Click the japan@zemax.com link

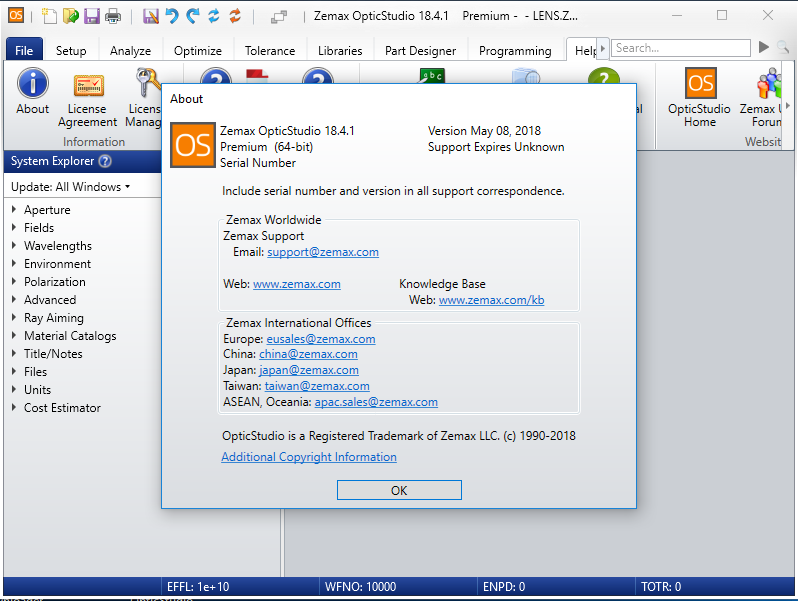coord(308,370)
